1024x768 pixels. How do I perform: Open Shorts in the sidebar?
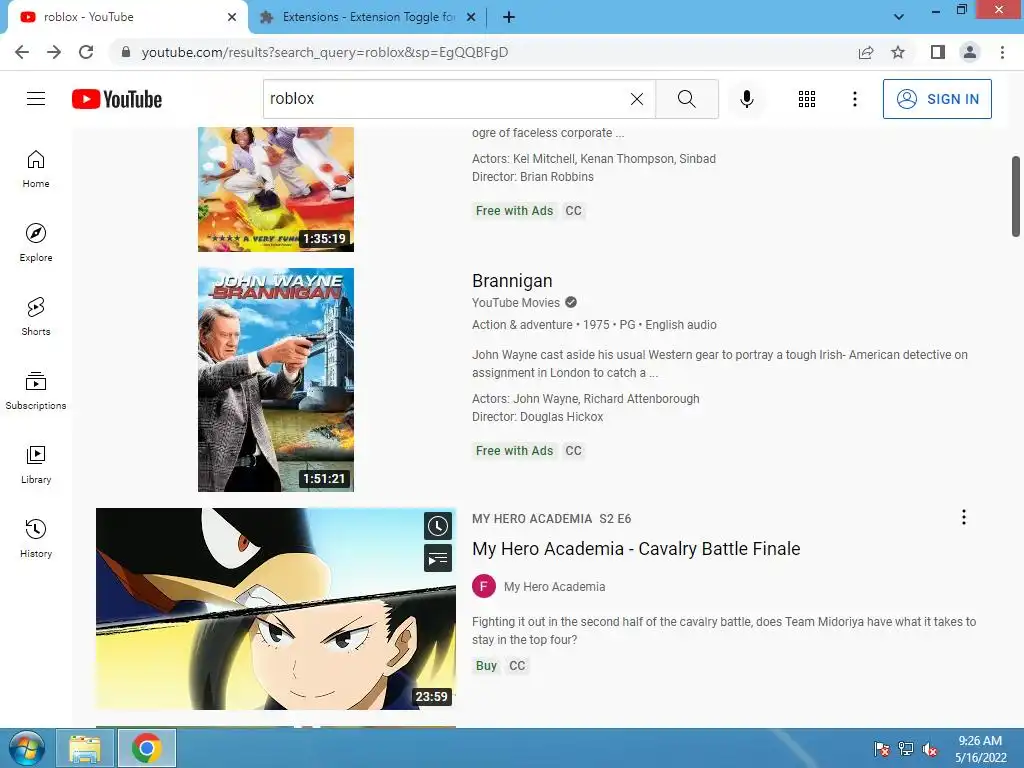(36, 317)
